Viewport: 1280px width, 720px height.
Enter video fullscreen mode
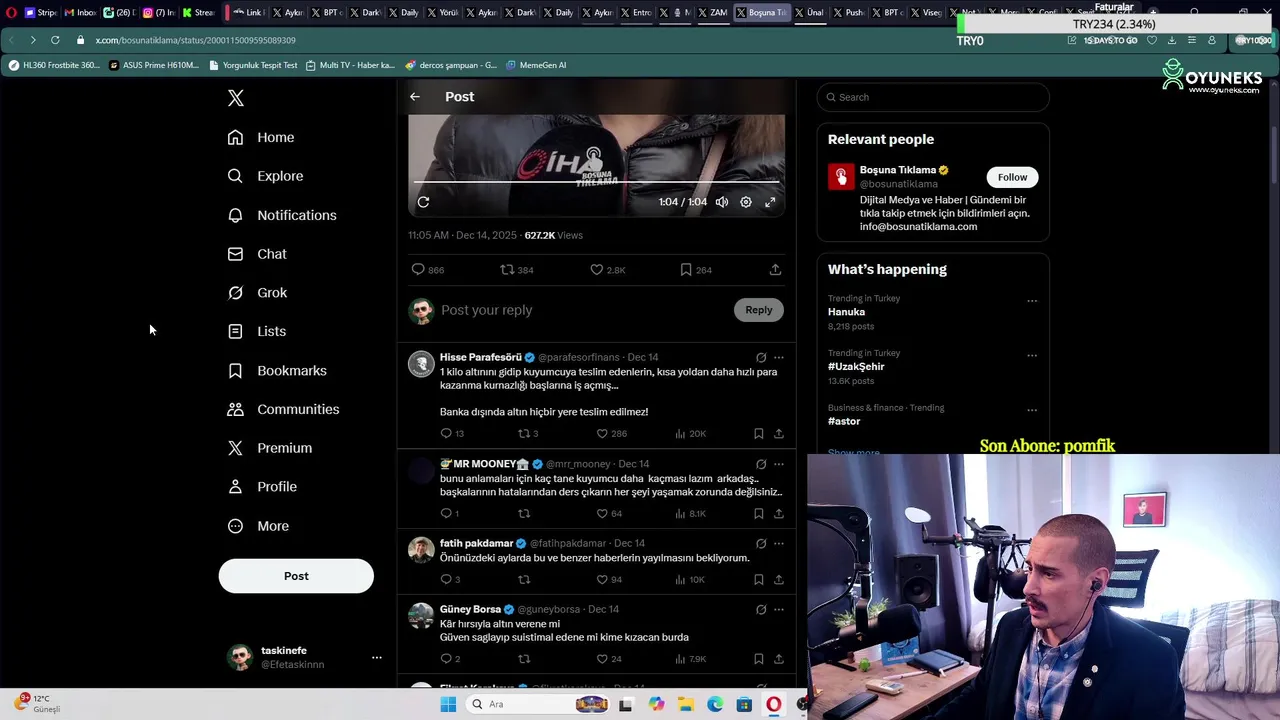[770, 202]
